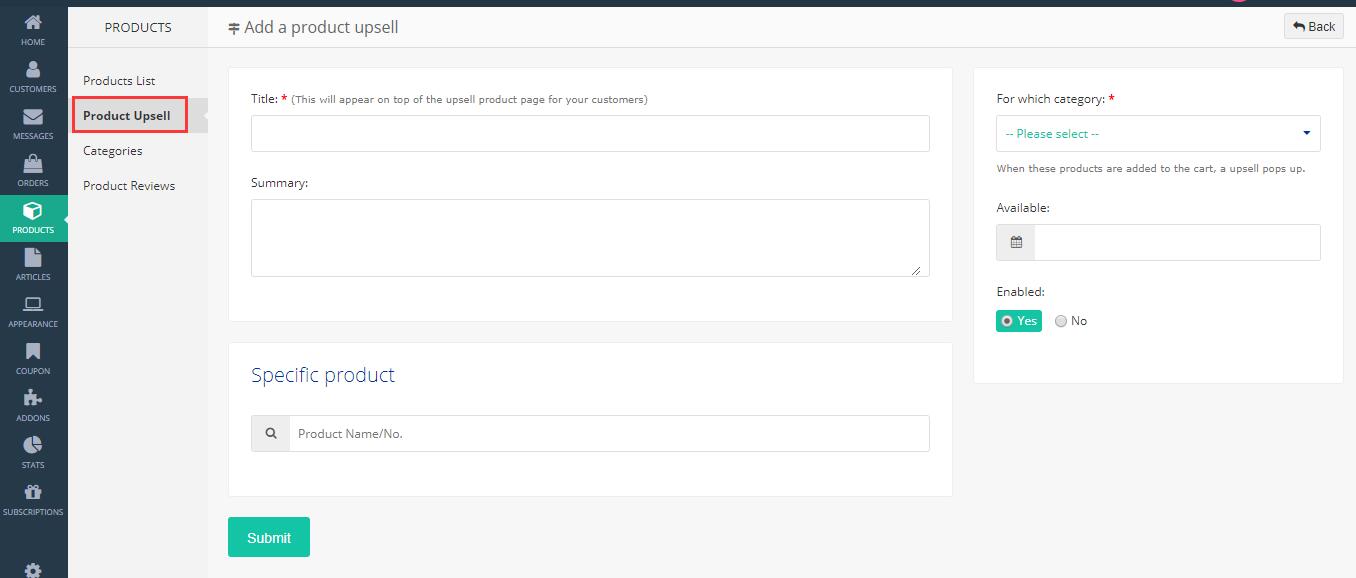This screenshot has width=1356, height=578.
Task: Open the Subscriptions gift icon
Action: pyautogui.click(x=33, y=493)
